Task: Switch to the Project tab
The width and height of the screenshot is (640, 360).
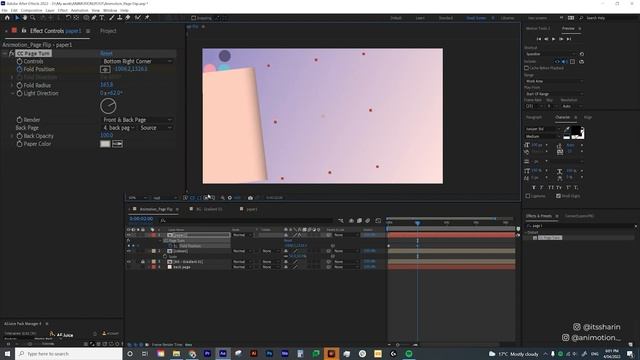Action: 108,31
